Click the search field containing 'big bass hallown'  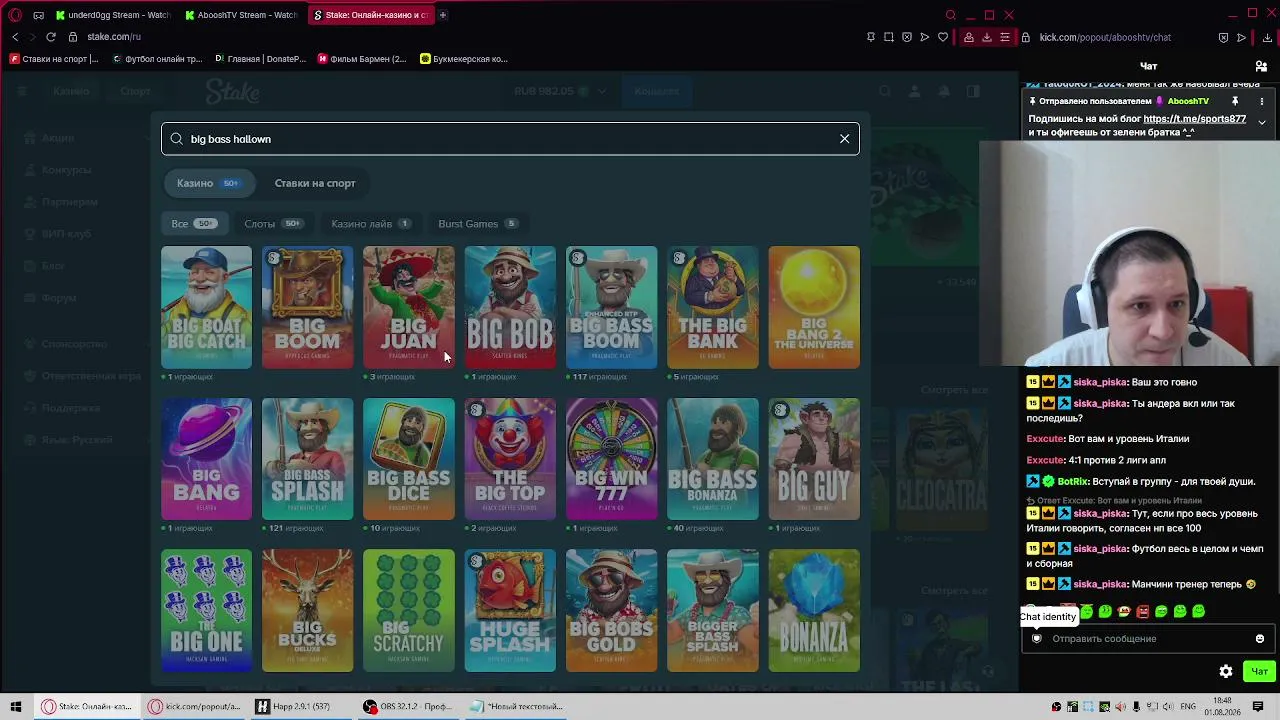tap(510, 139)
